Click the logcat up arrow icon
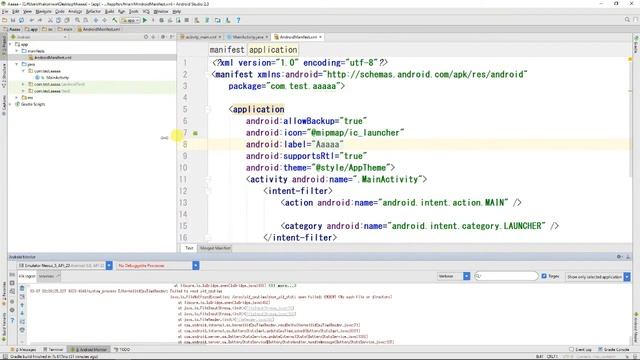The image size is (640, 360). click(x=22, y=305)
